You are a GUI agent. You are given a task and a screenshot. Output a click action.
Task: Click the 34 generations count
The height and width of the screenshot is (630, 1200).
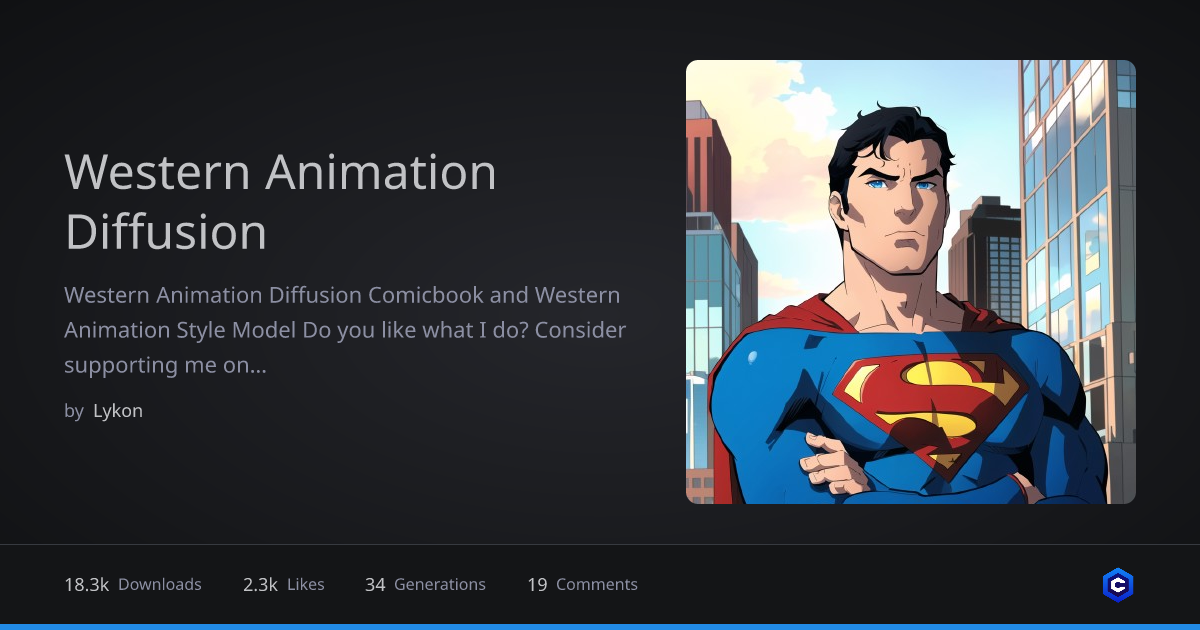pyautogui.click(x=375, y=585)
